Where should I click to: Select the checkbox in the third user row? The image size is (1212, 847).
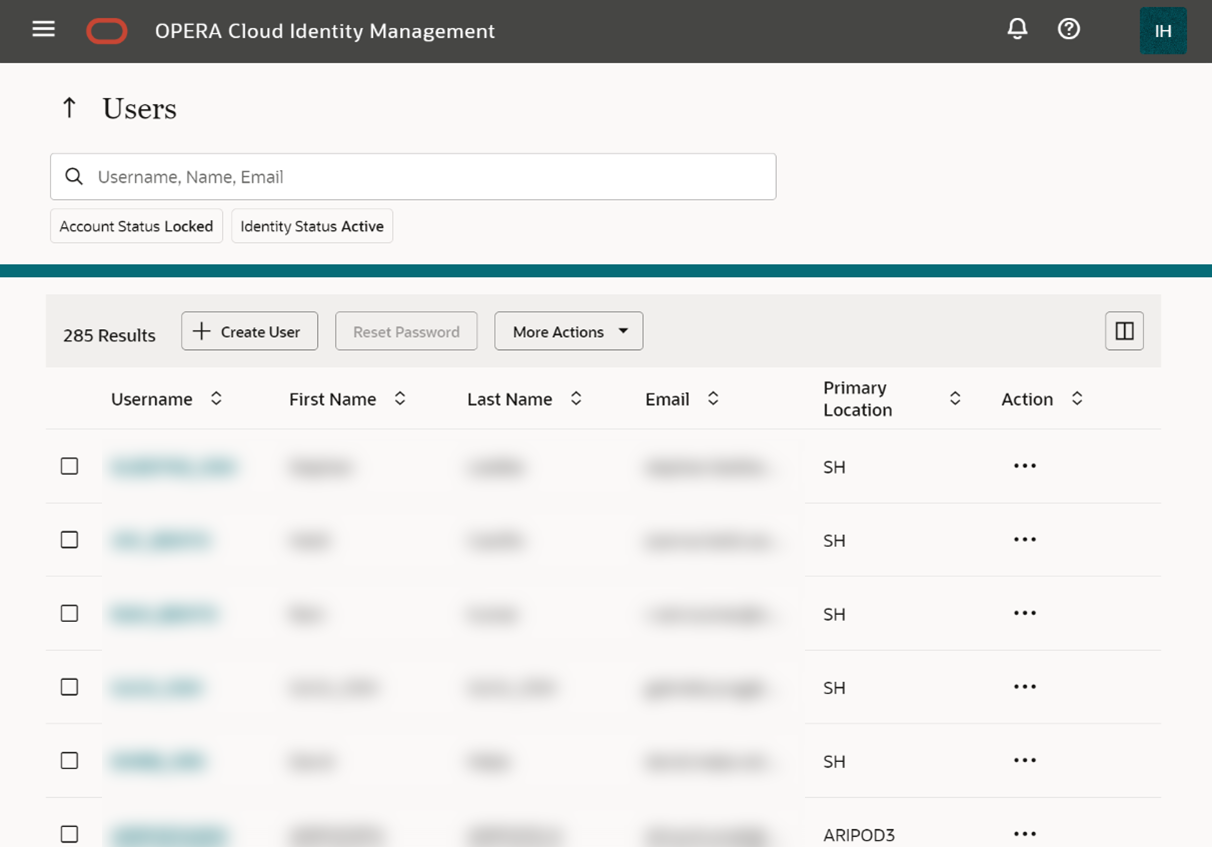click(69, 613)
